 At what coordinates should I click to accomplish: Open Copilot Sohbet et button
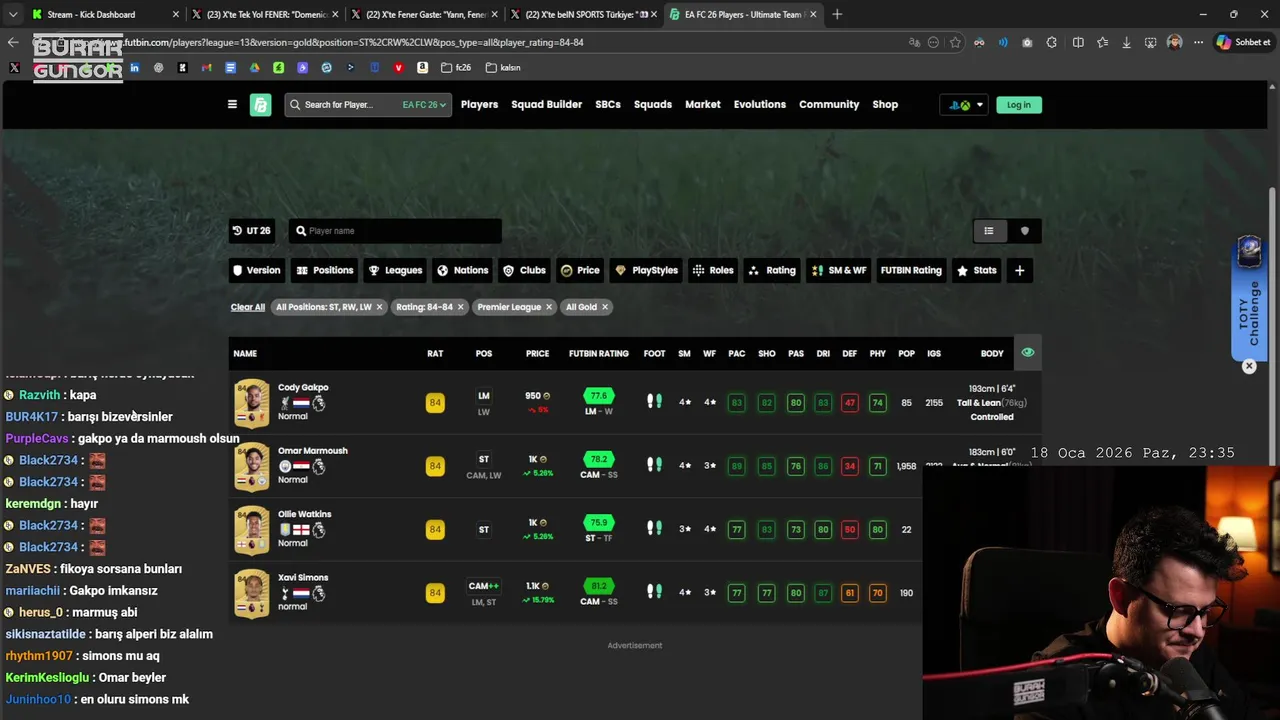click(x=1243, y=42)
